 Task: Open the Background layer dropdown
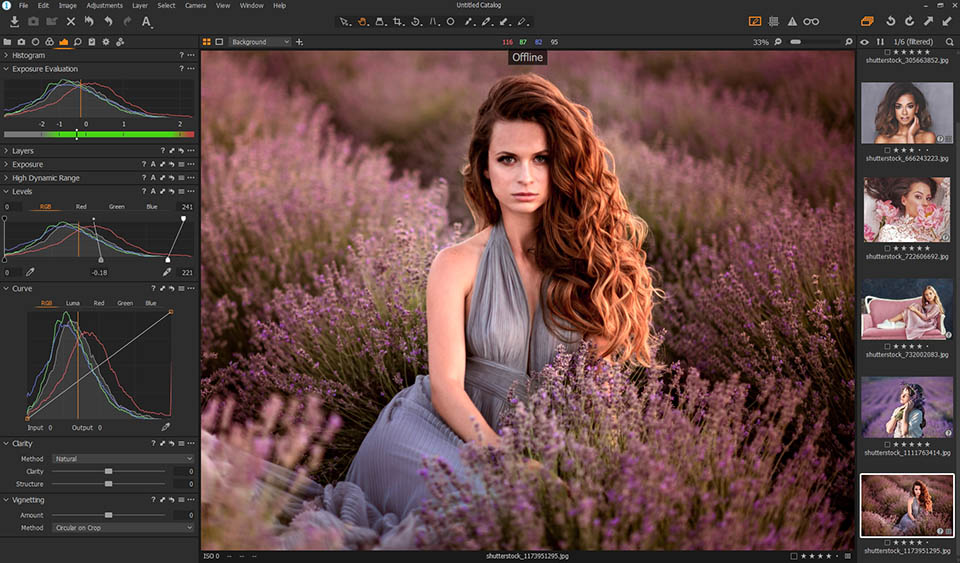click(260, 42)
